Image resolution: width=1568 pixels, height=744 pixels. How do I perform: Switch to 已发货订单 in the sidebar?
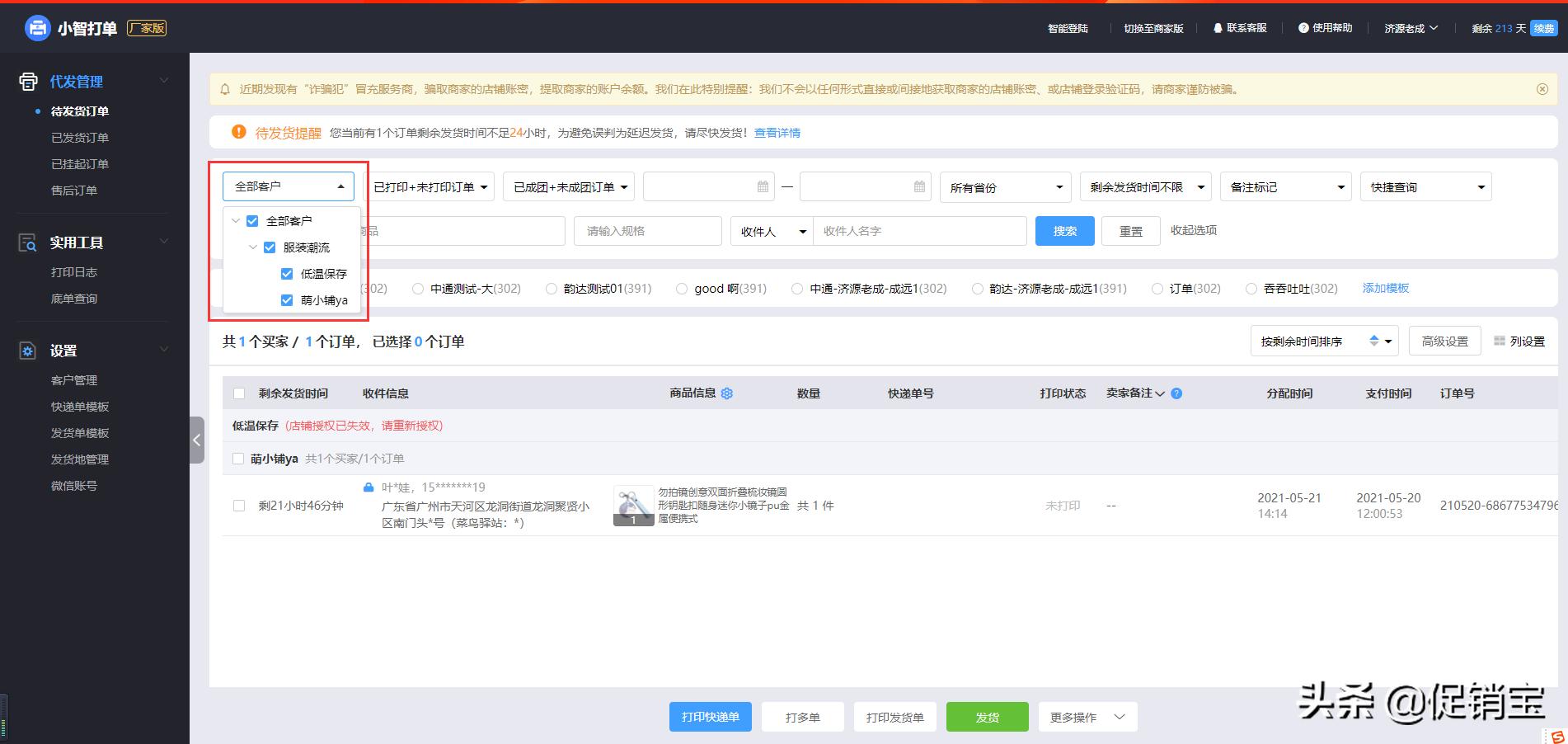pyautogui.click(x=80, y=137)
